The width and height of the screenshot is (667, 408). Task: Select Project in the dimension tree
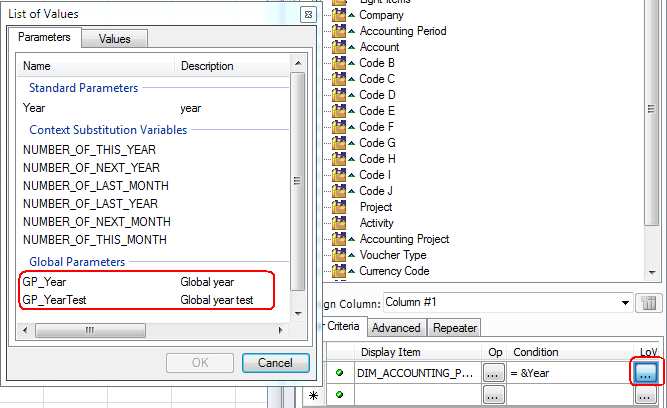coord(376,207)
